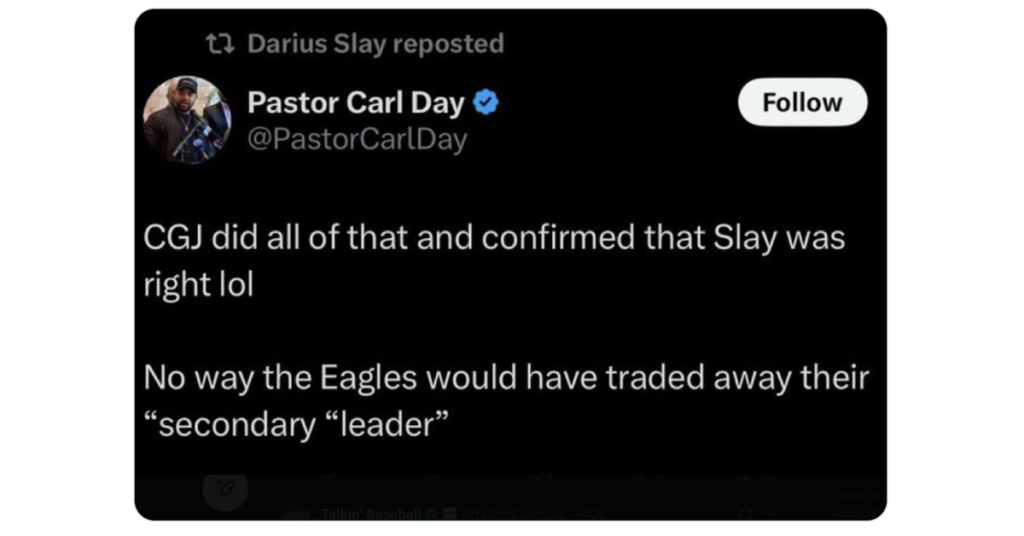Click the affiliate badge beside Talkin' Baseball

coord(449,513)
